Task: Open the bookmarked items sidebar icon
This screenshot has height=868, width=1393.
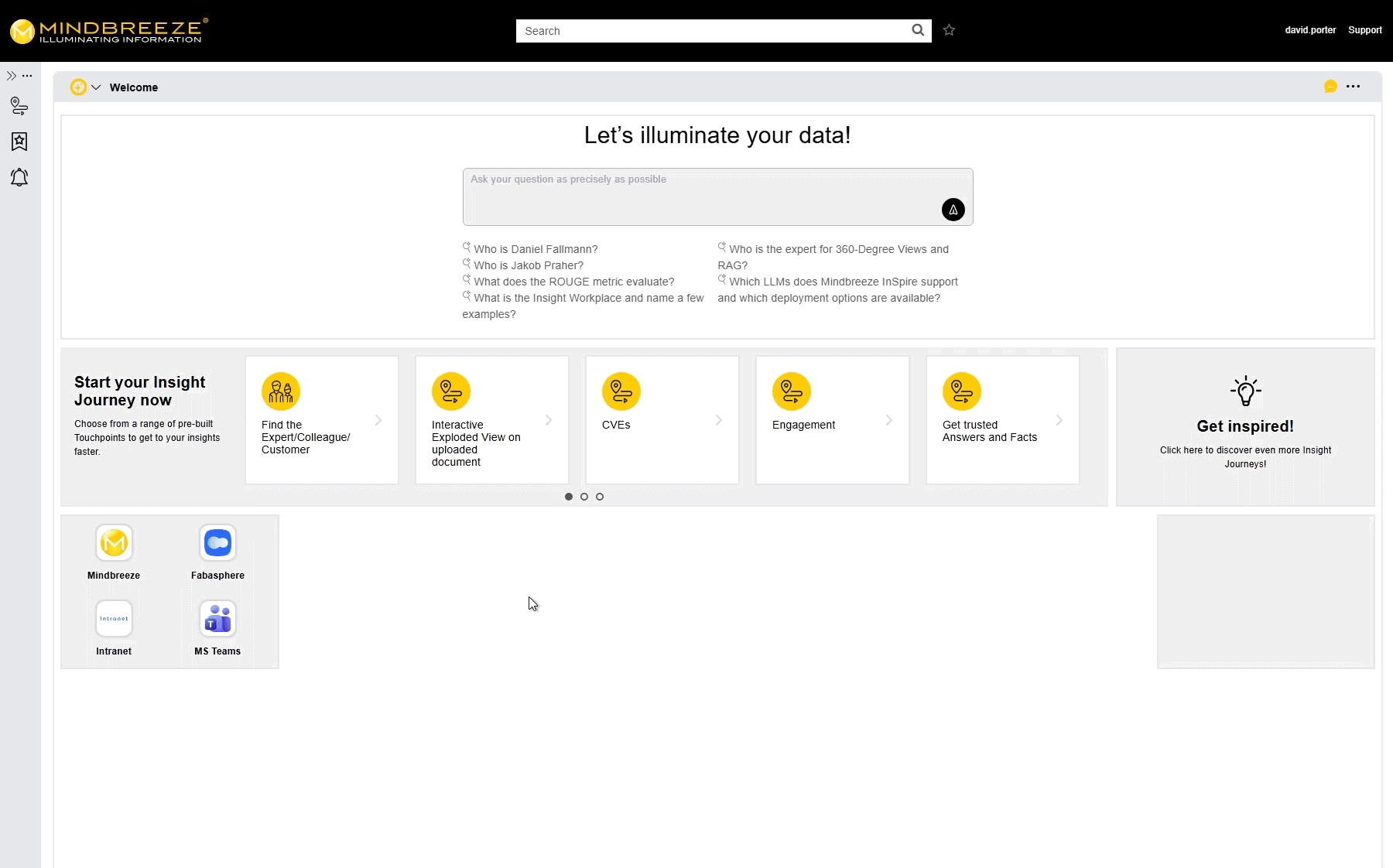Action: click(x=19, y=142)
